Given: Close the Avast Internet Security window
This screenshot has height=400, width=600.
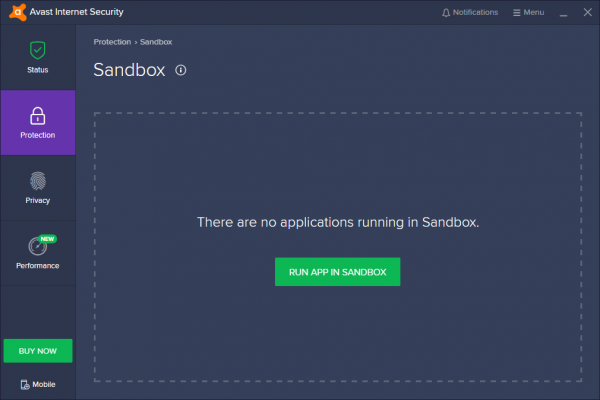Looking at the screenshot, I should tap(586, 13).
